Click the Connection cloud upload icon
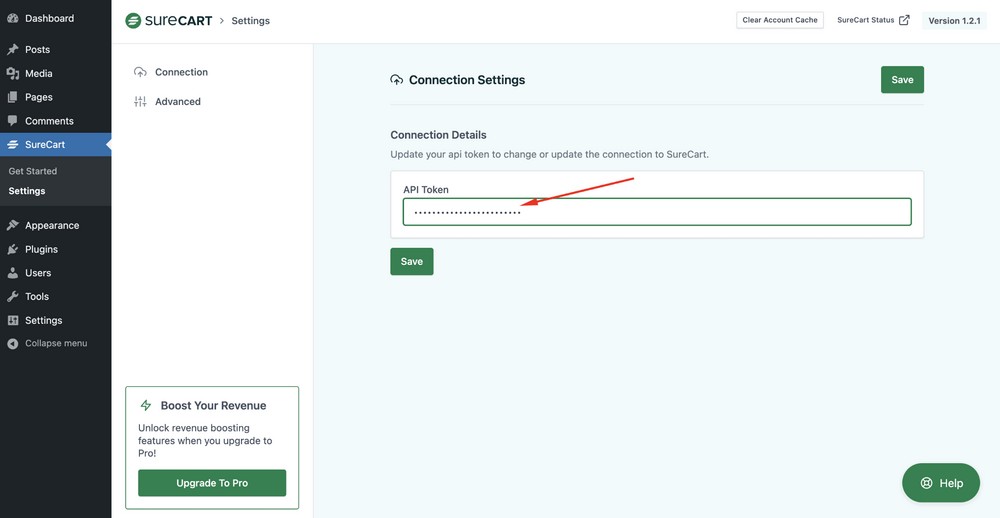1000x518 pixels. [140, 72]
